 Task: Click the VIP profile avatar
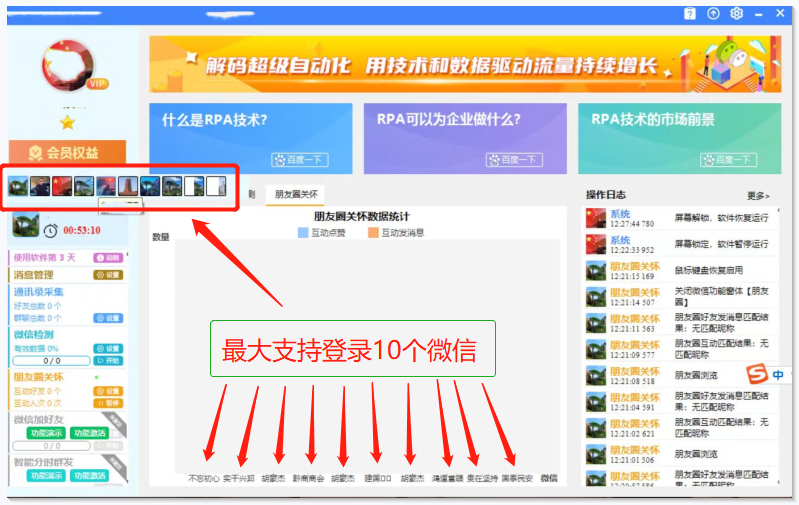pyautogui.click(x=68, y=65)
